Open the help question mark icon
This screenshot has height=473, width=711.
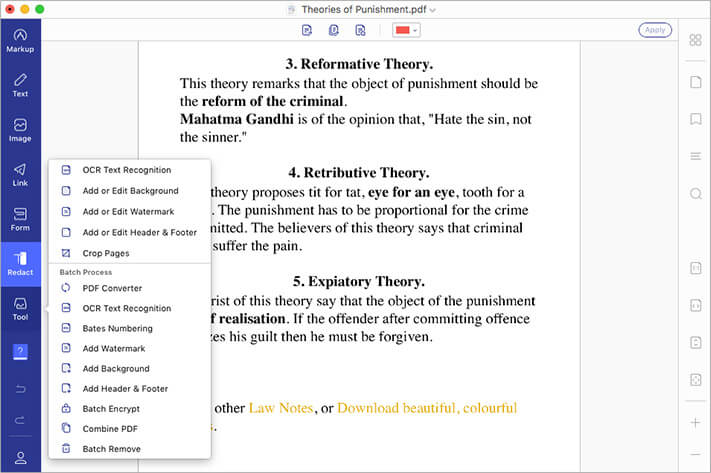20,351
